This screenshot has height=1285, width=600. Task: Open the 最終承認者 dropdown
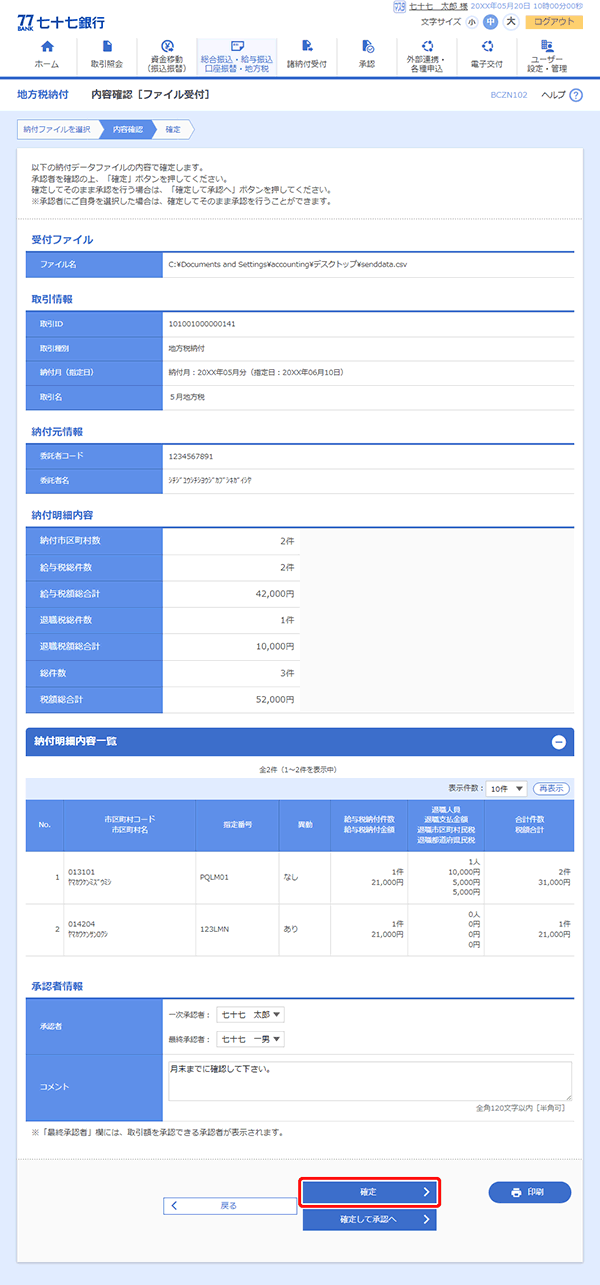[x=250, y=1039]
